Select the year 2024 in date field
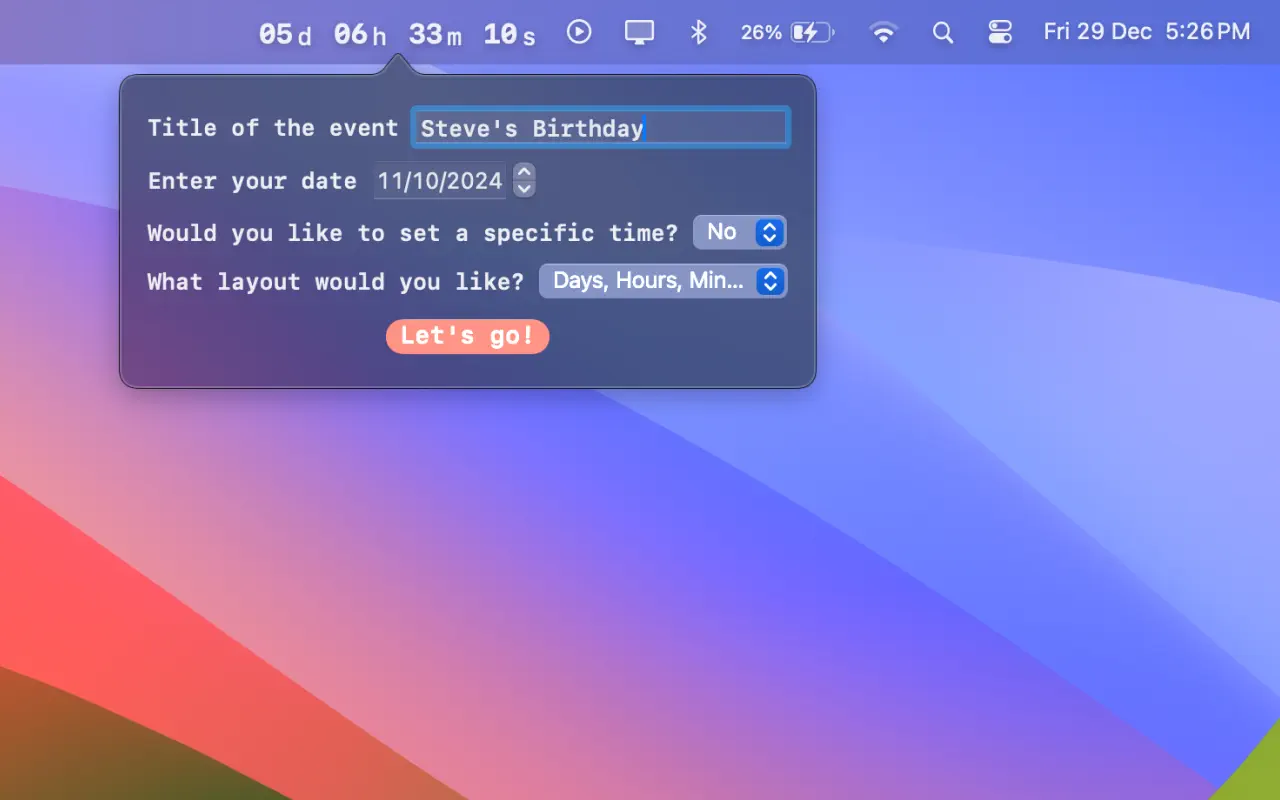1280x800 pixels. click(x=470, y=181)
